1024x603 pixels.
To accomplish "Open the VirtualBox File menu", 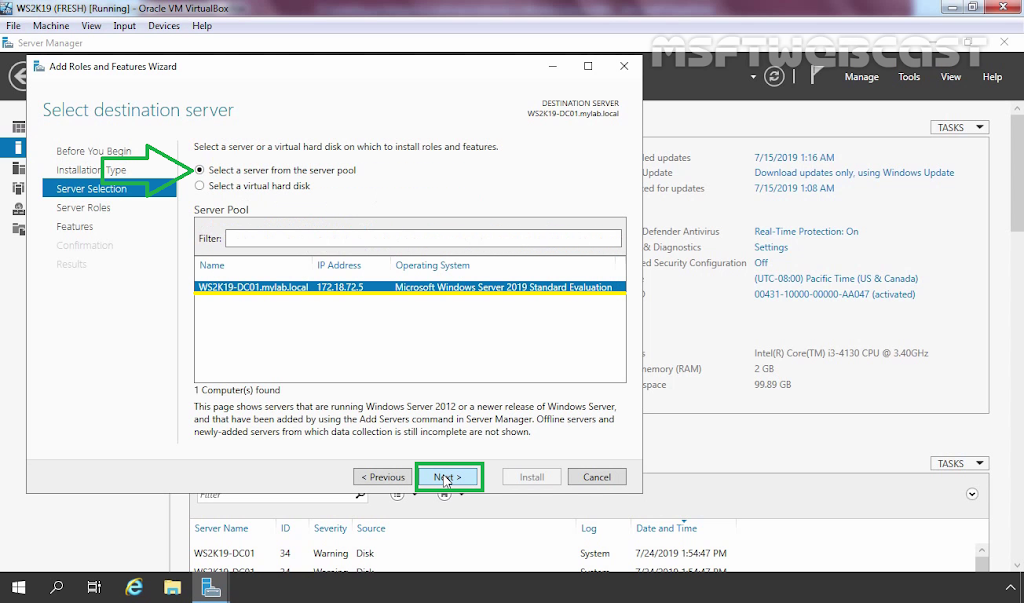I will point(13,25).
